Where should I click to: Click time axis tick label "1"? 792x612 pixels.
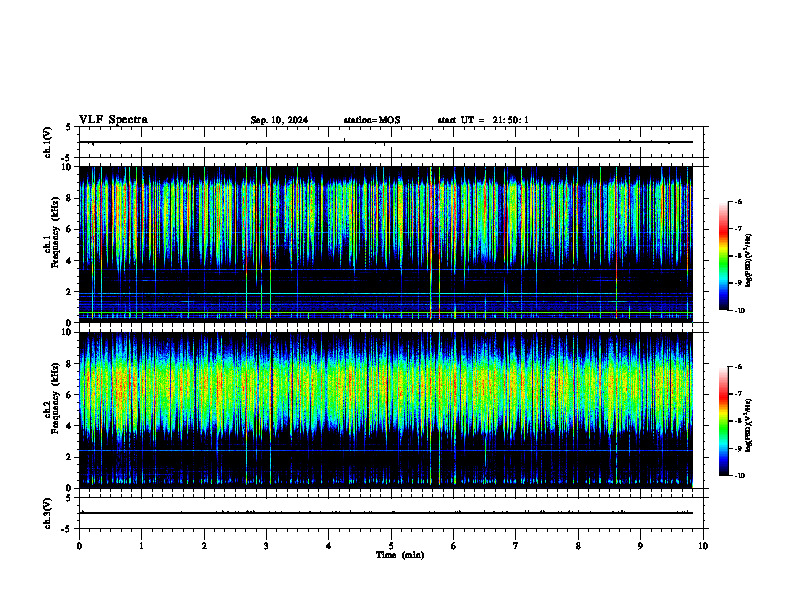(x=142, y=546)
